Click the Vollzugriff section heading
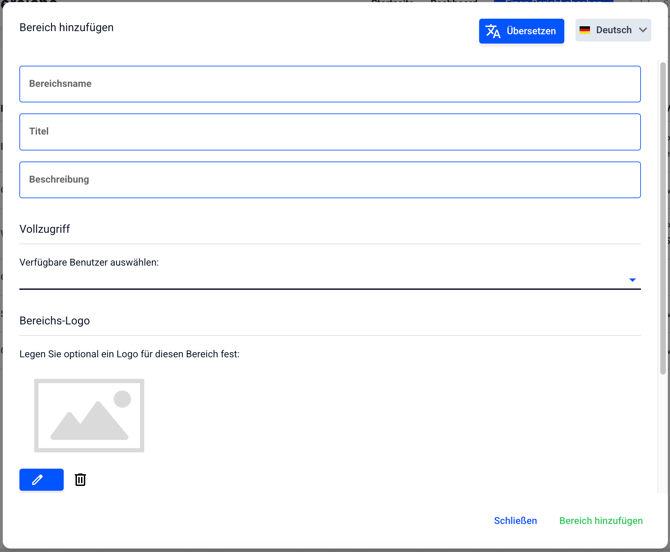The height and width of the screenshot is (552, 670). (45, 229)
